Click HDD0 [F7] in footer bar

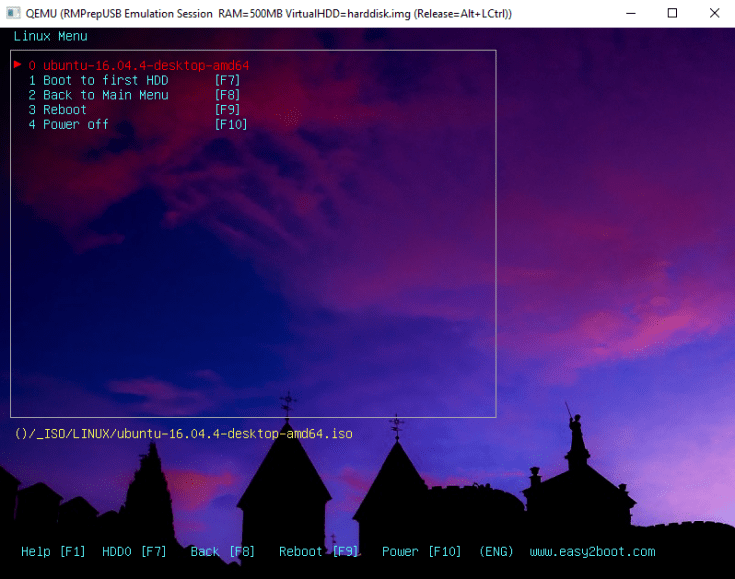[134, 552]
